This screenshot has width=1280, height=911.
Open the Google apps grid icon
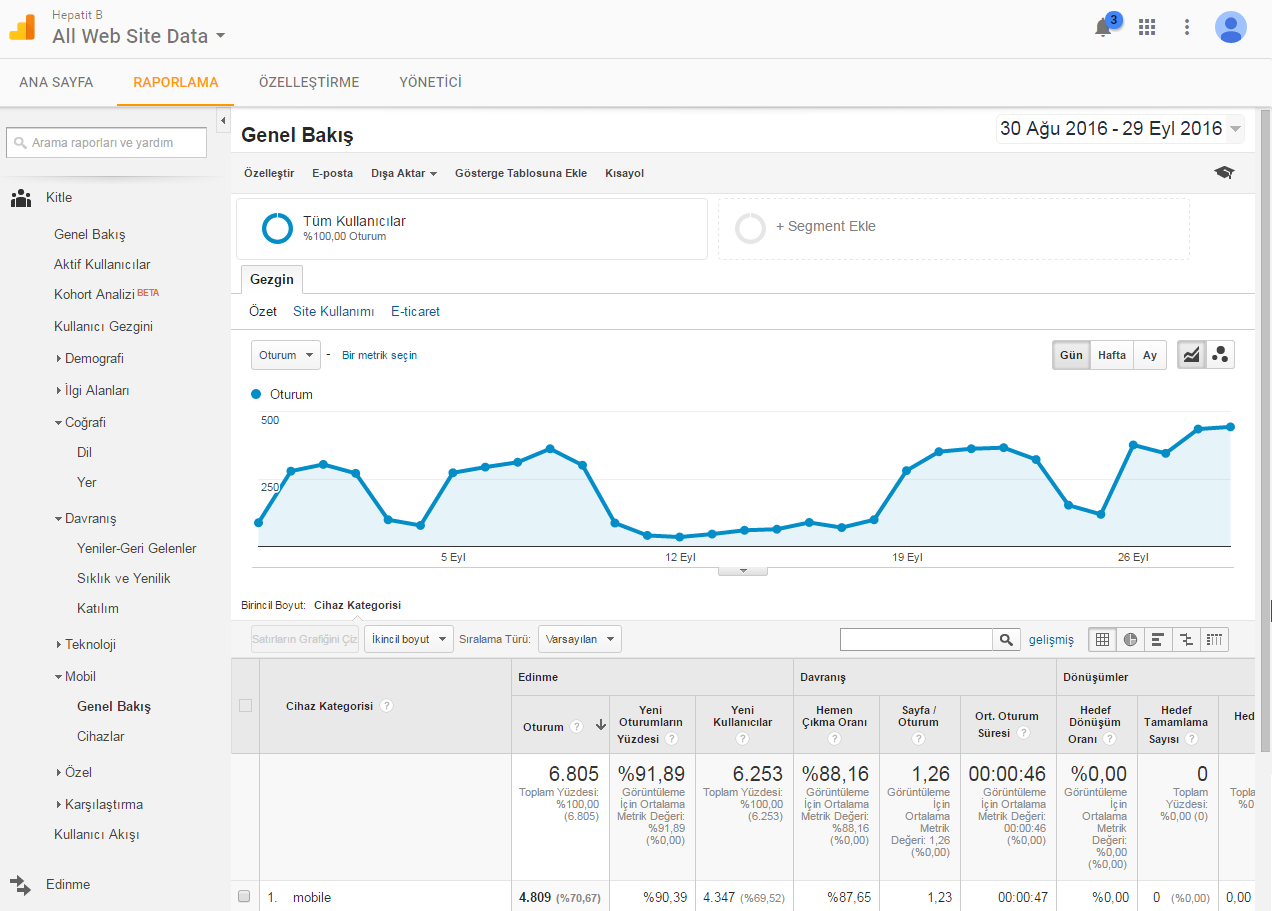1147,27
